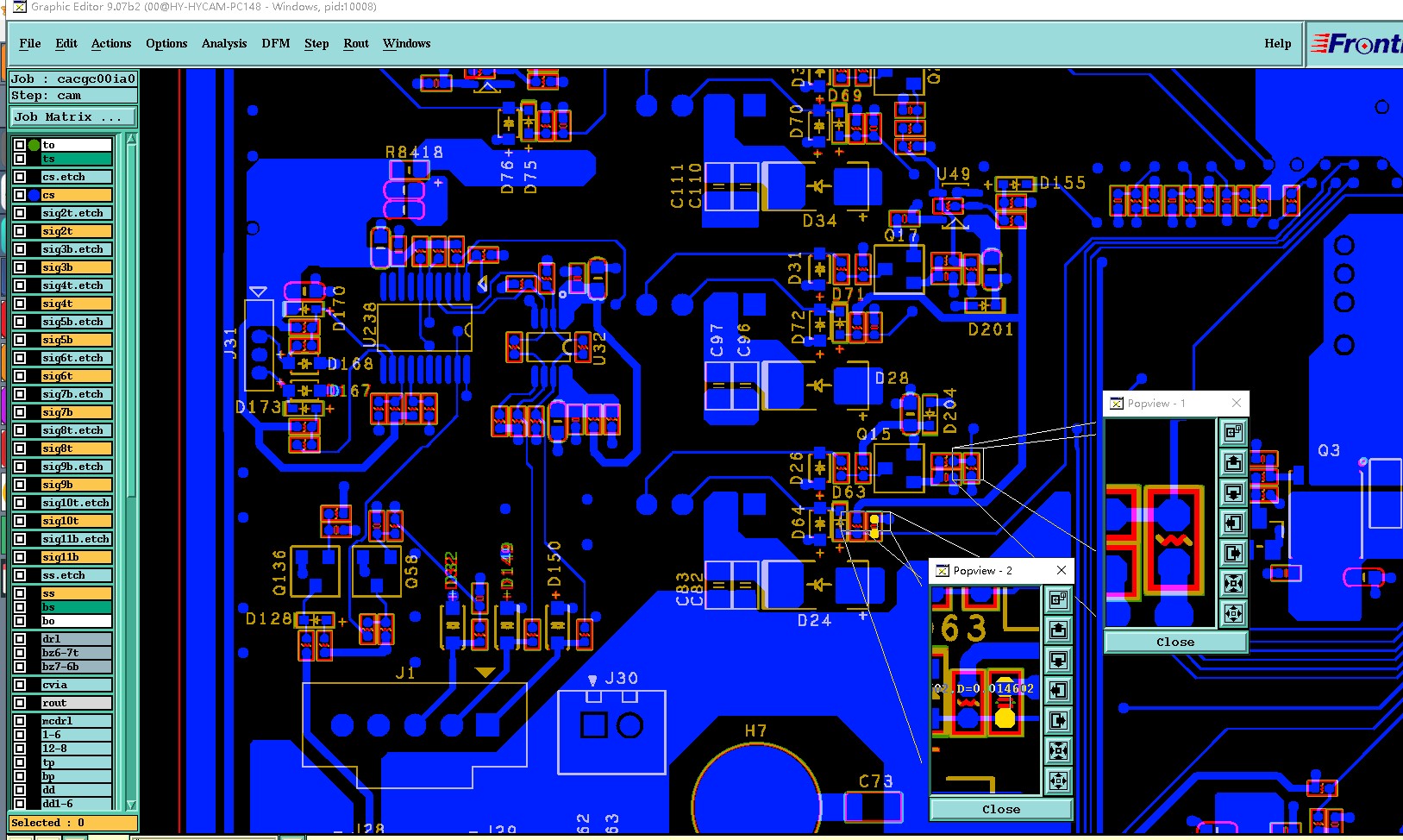Select the bz6-7t layer name

tap(77, 653)
